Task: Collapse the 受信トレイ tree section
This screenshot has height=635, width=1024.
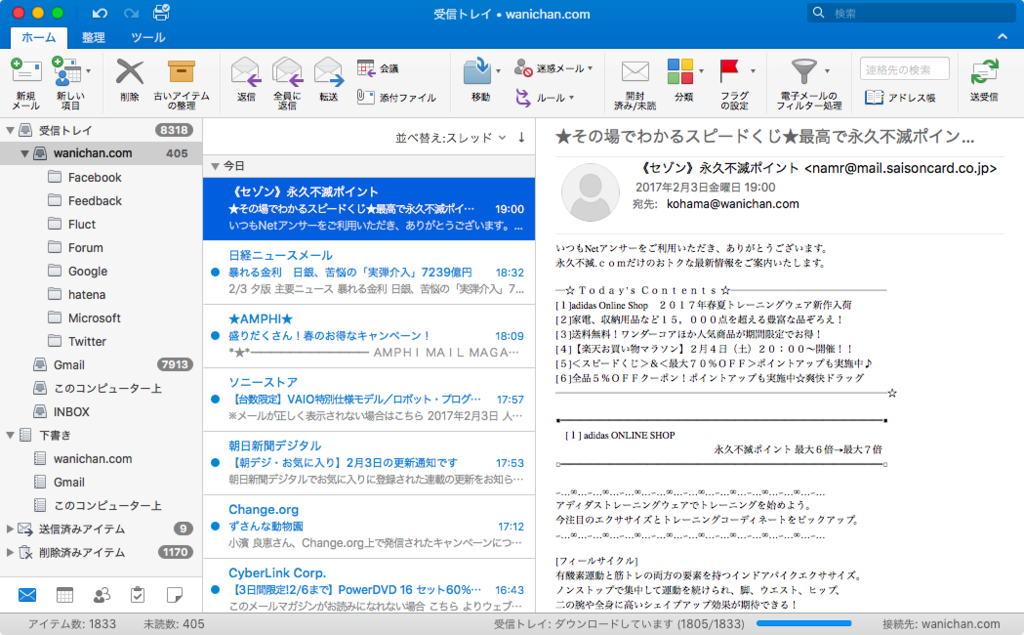Action: tap(10, 130)
